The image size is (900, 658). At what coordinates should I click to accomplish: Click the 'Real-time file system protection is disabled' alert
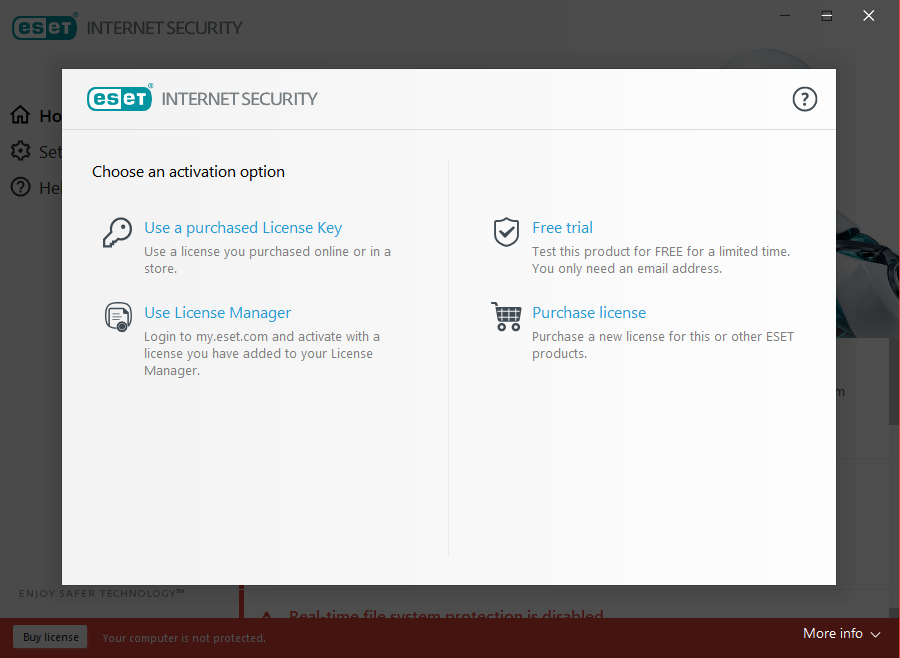[x=446, y=614]
